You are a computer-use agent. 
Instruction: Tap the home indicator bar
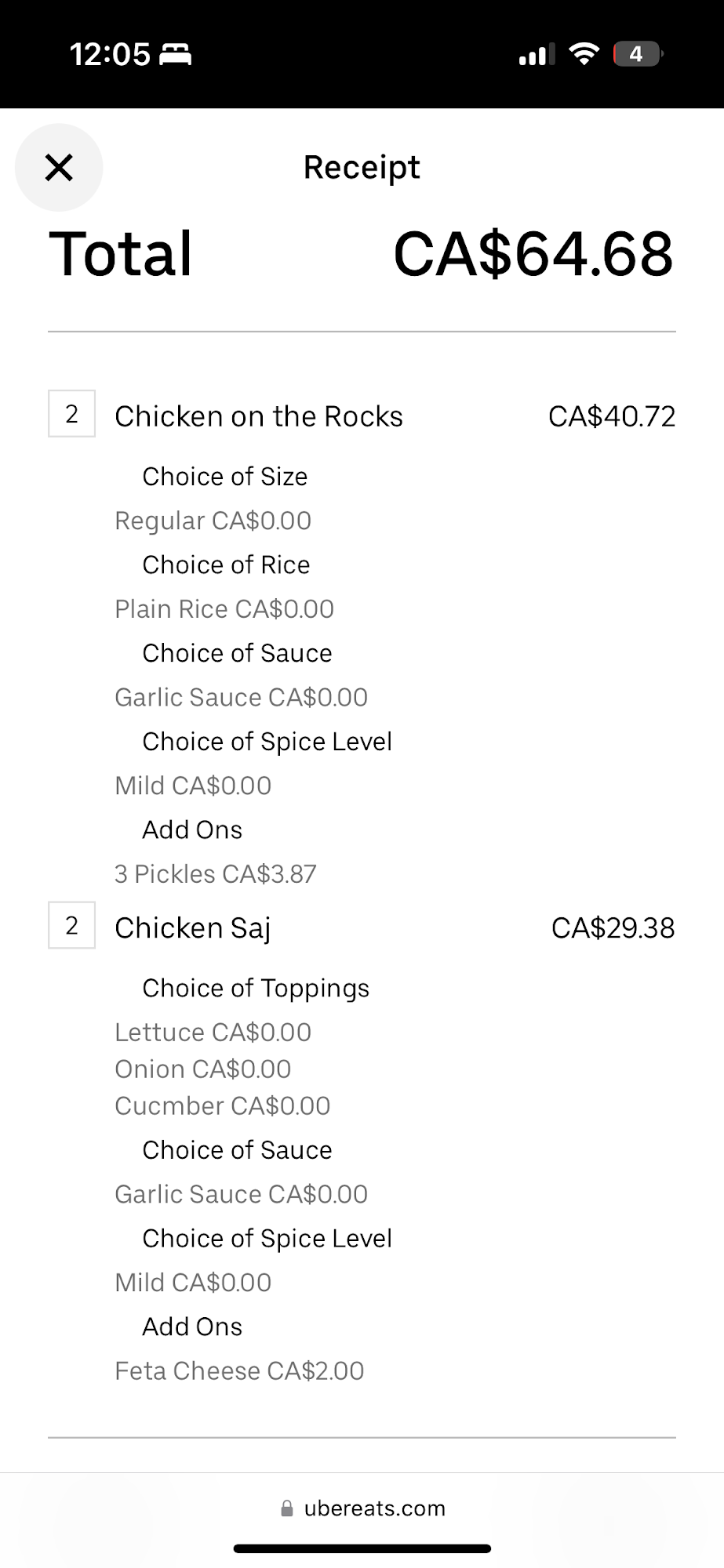click(x=362, y=1548)
